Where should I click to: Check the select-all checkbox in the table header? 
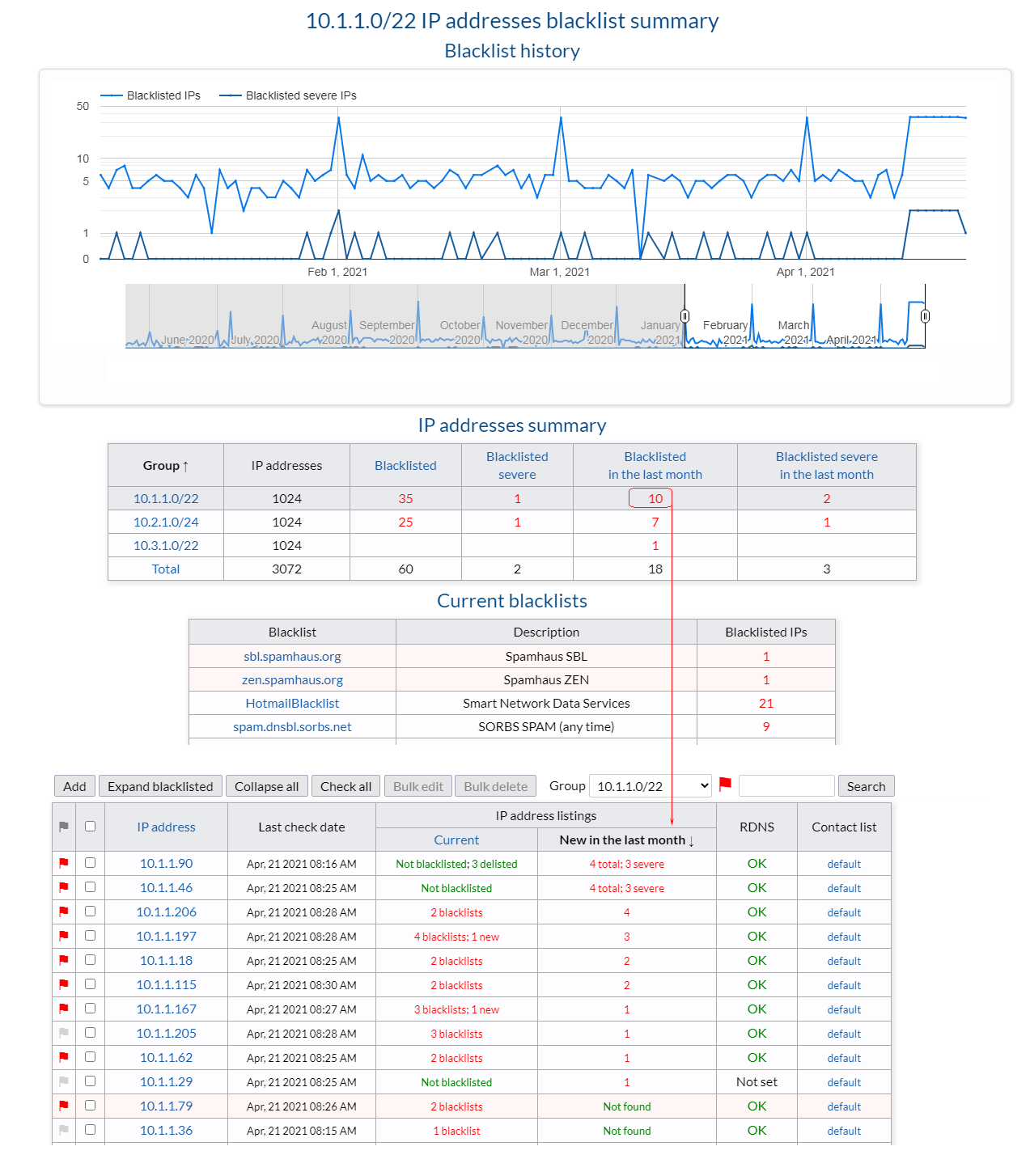tap(90, 827)
